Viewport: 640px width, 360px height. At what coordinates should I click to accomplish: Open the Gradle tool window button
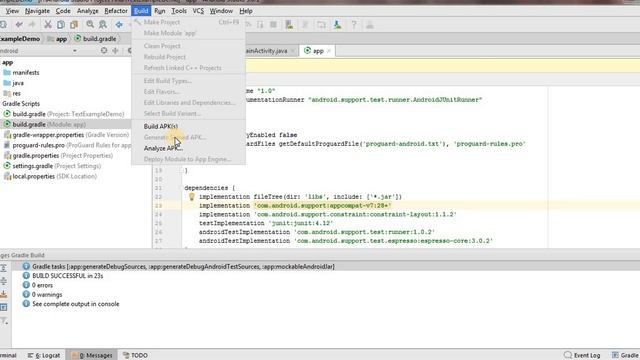(625, 356)
